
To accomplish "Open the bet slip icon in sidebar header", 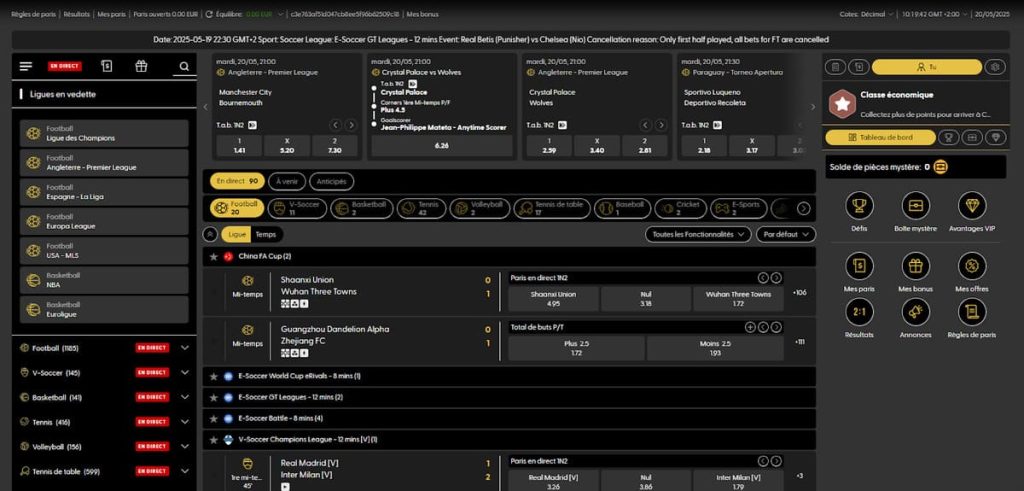I will [x=107, y=66].
